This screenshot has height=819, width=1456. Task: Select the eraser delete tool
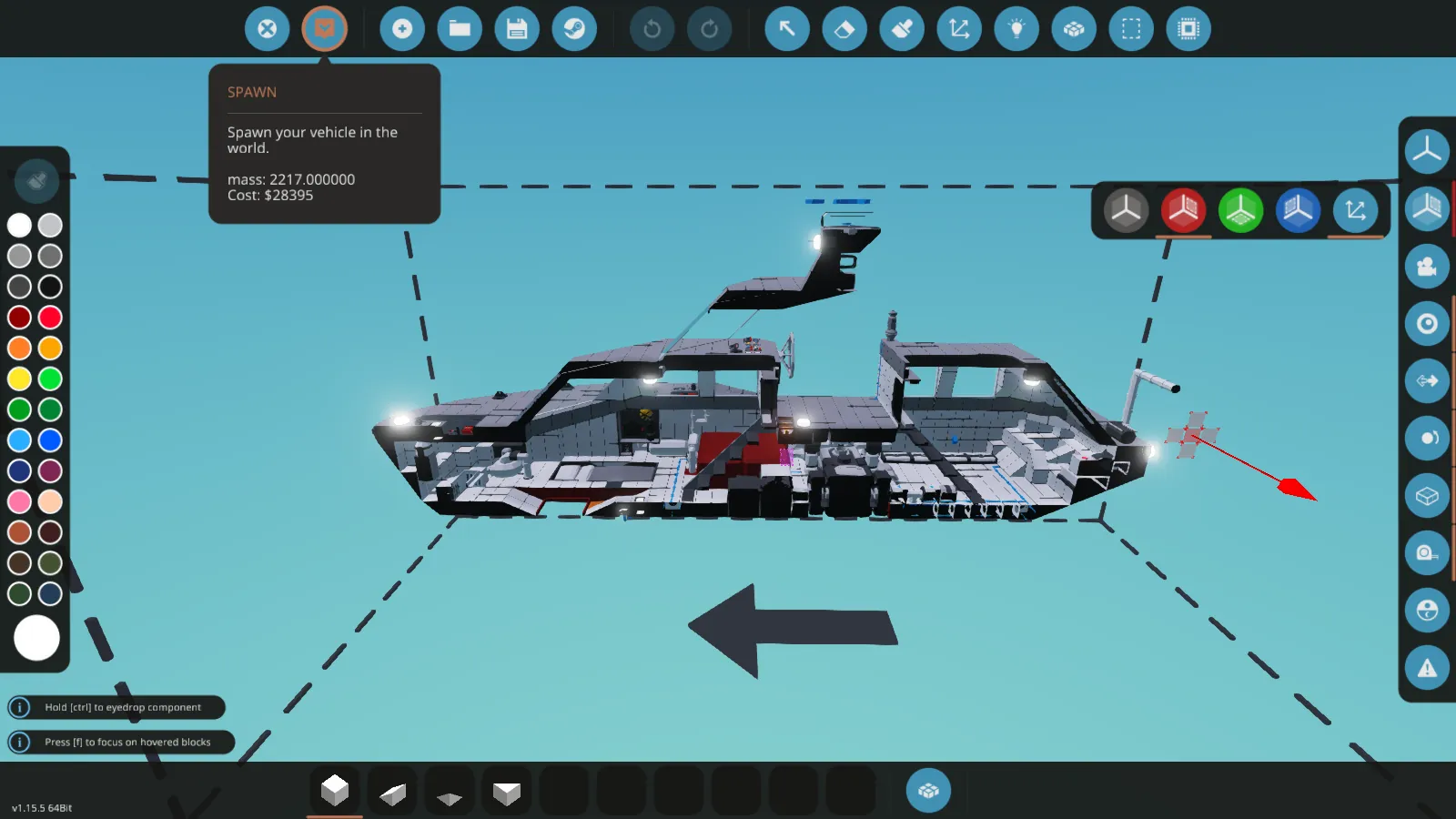click(844, 29)
